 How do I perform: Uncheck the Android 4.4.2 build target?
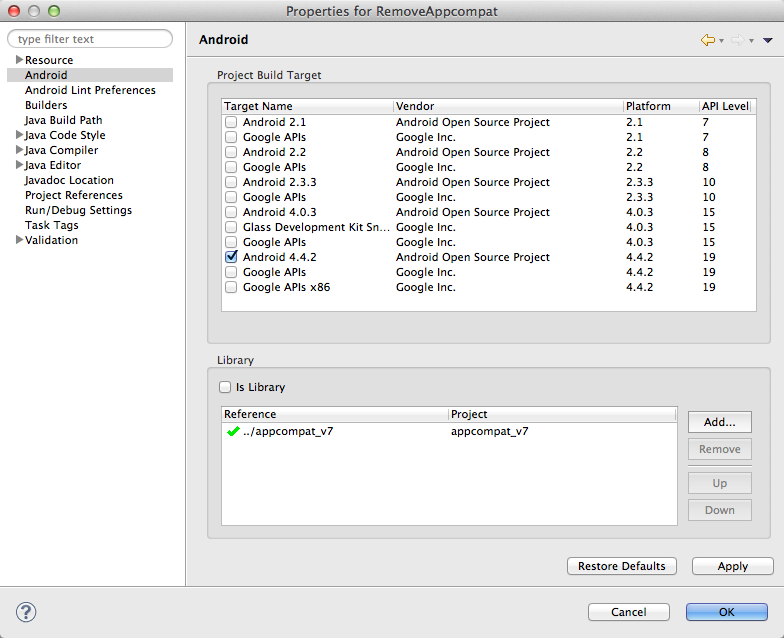(231, 257)
